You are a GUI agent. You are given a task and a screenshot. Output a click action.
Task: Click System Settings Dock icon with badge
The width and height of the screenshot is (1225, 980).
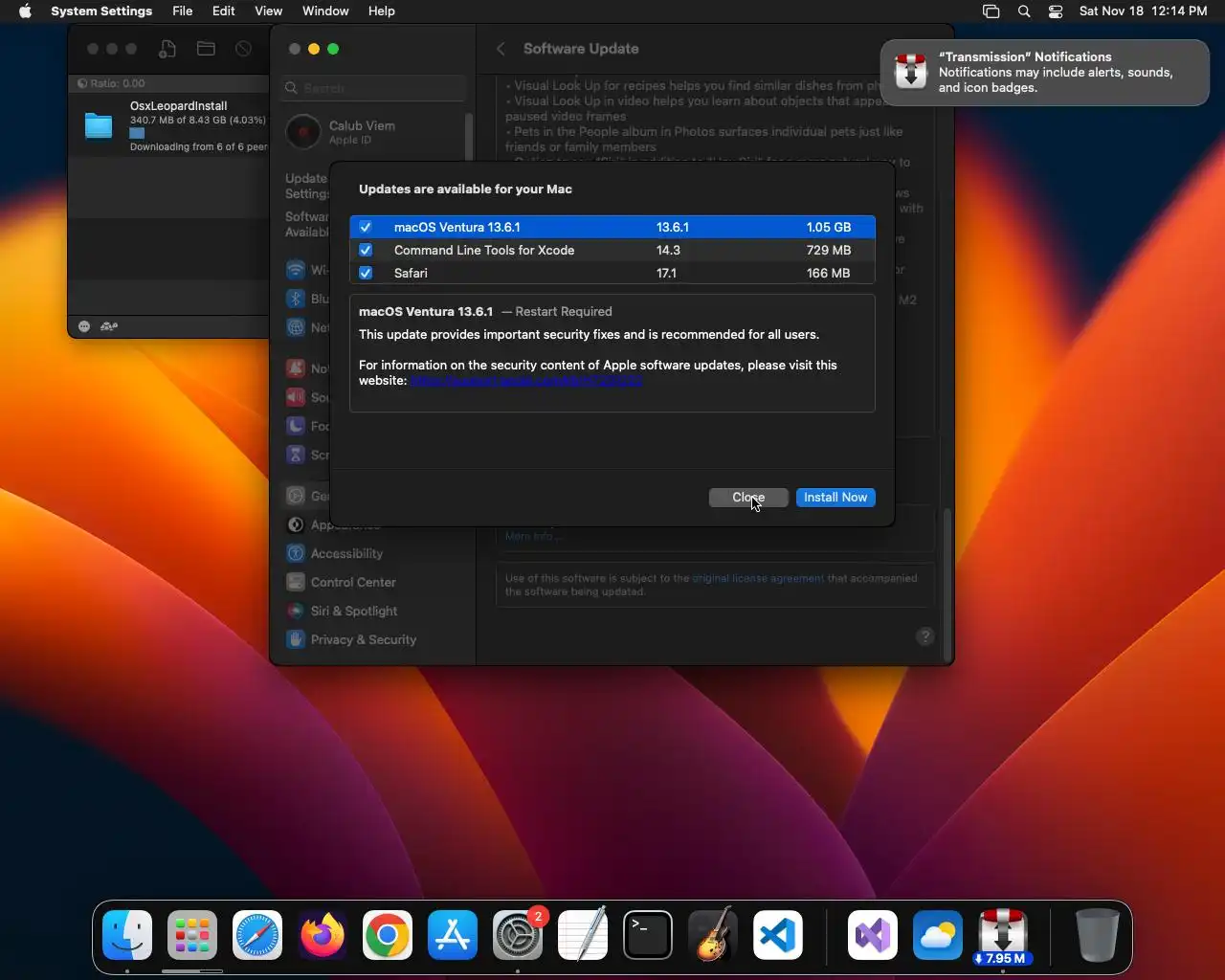[518, 935]
